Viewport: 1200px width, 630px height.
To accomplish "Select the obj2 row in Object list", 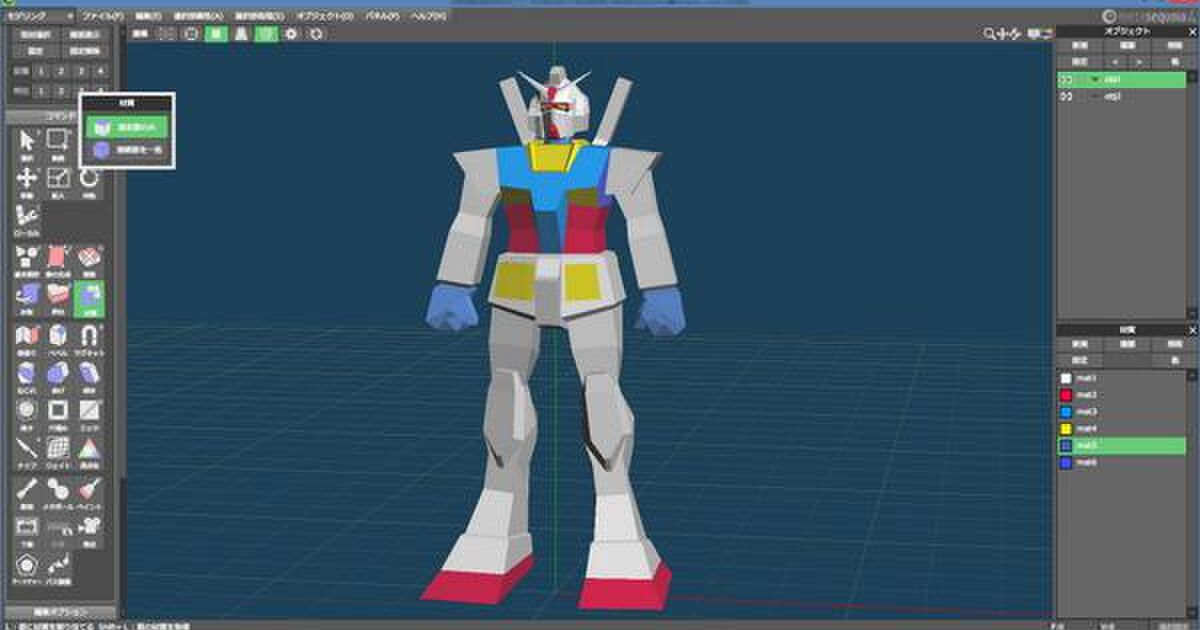I will (1120, 96).
